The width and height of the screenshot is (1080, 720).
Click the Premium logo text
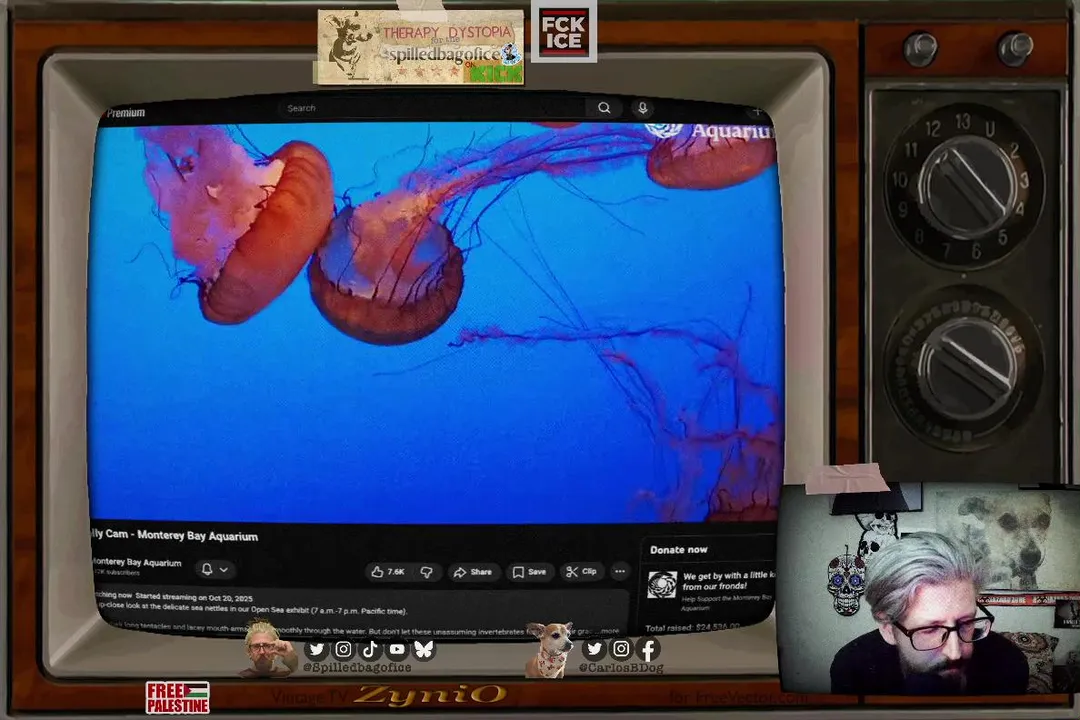126,113
